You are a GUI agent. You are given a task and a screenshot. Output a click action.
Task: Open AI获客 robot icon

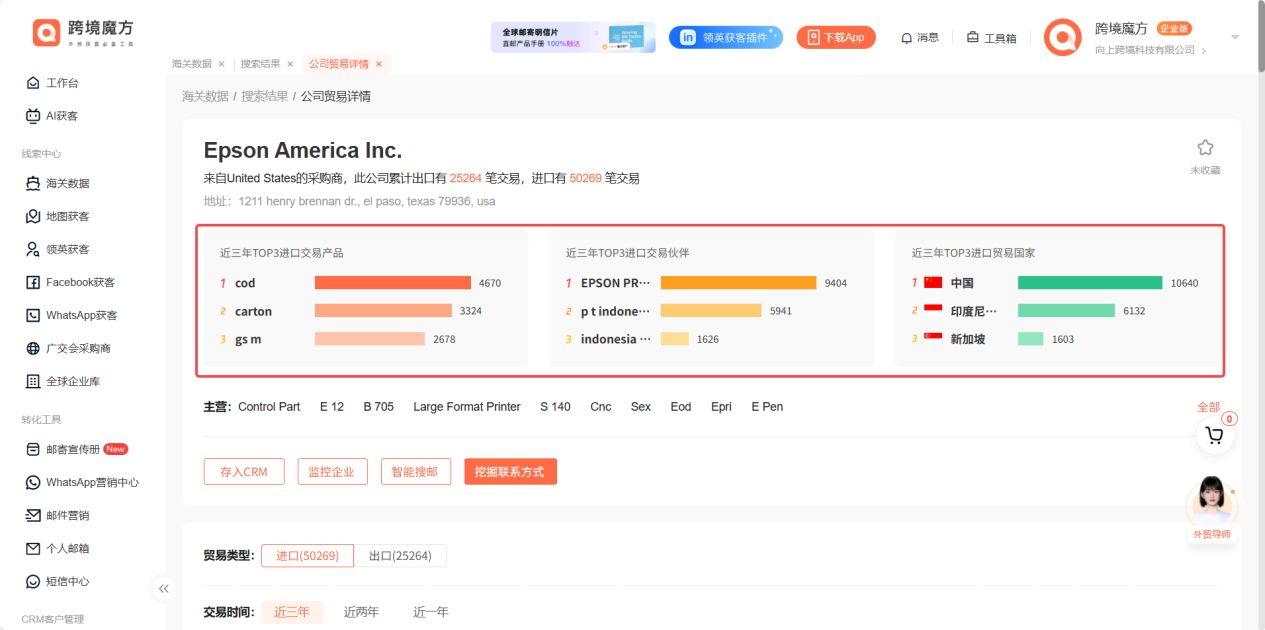[33, 116]
